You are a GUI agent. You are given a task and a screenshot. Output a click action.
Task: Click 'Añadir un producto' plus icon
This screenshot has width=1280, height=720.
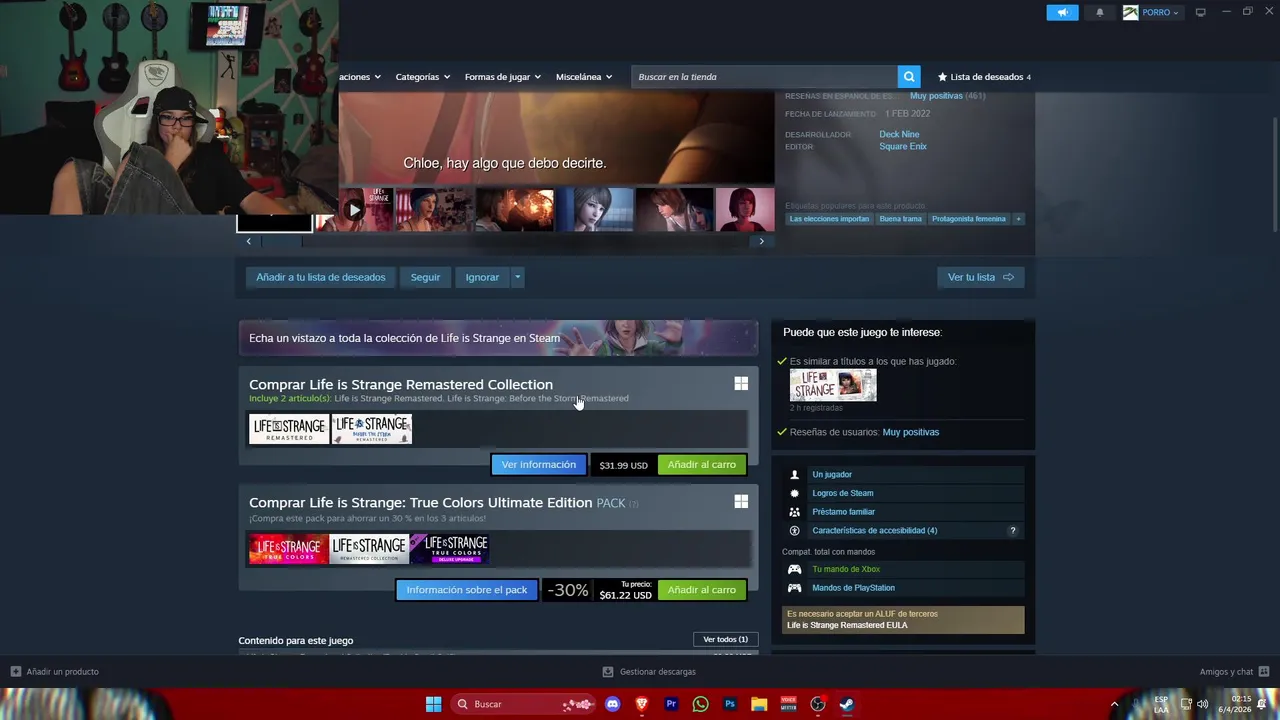tap(15, 672)
